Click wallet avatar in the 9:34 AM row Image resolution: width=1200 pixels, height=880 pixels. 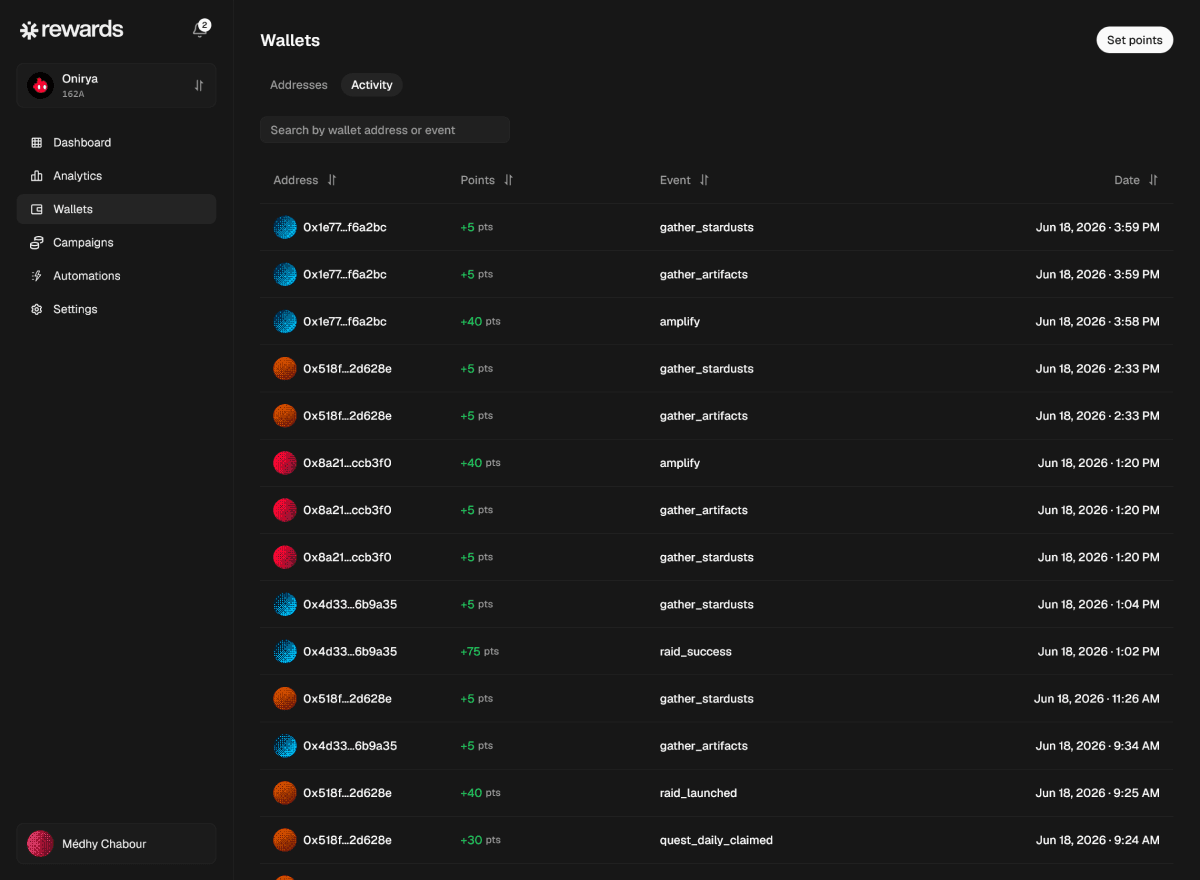(285, 746)
